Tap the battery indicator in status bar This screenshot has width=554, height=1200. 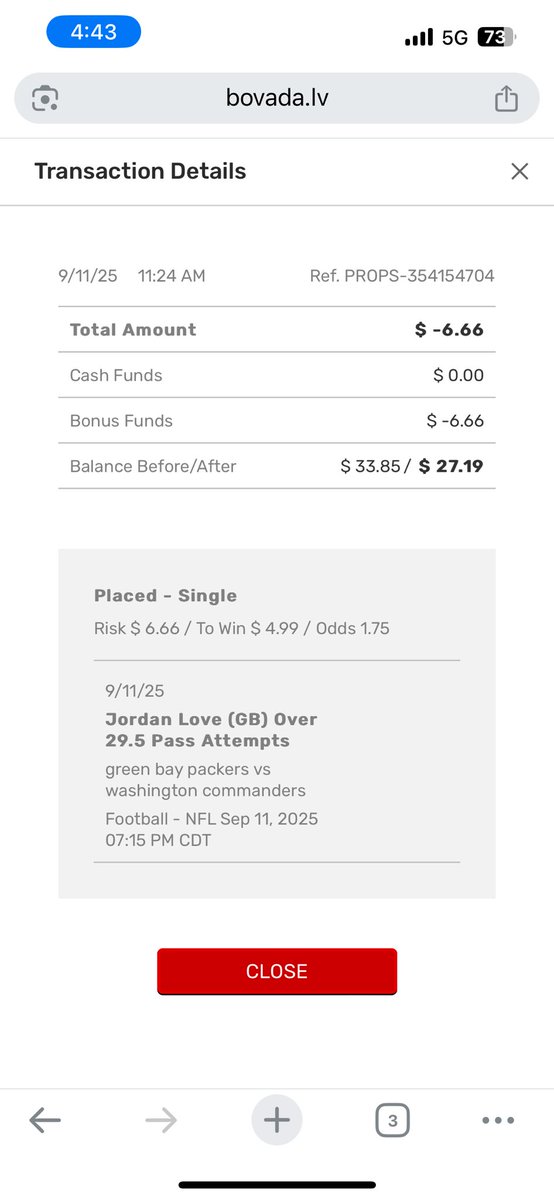click(493, 38)
